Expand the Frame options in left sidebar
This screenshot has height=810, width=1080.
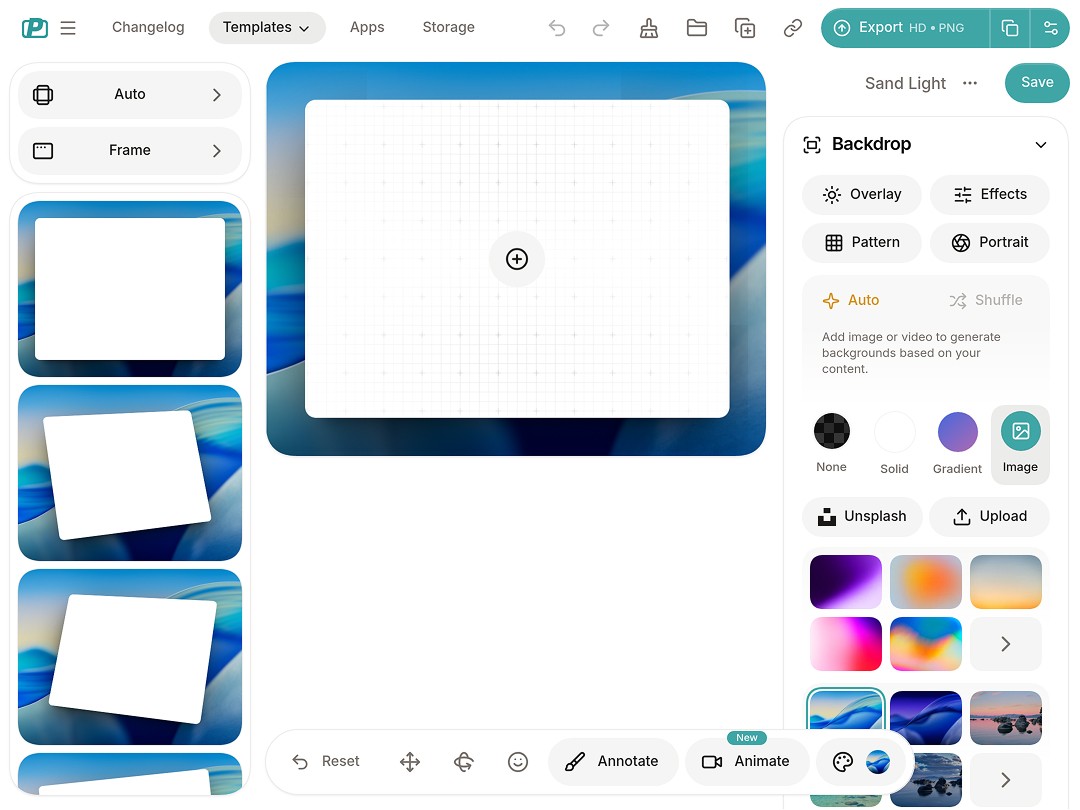(x=129, y=150)
